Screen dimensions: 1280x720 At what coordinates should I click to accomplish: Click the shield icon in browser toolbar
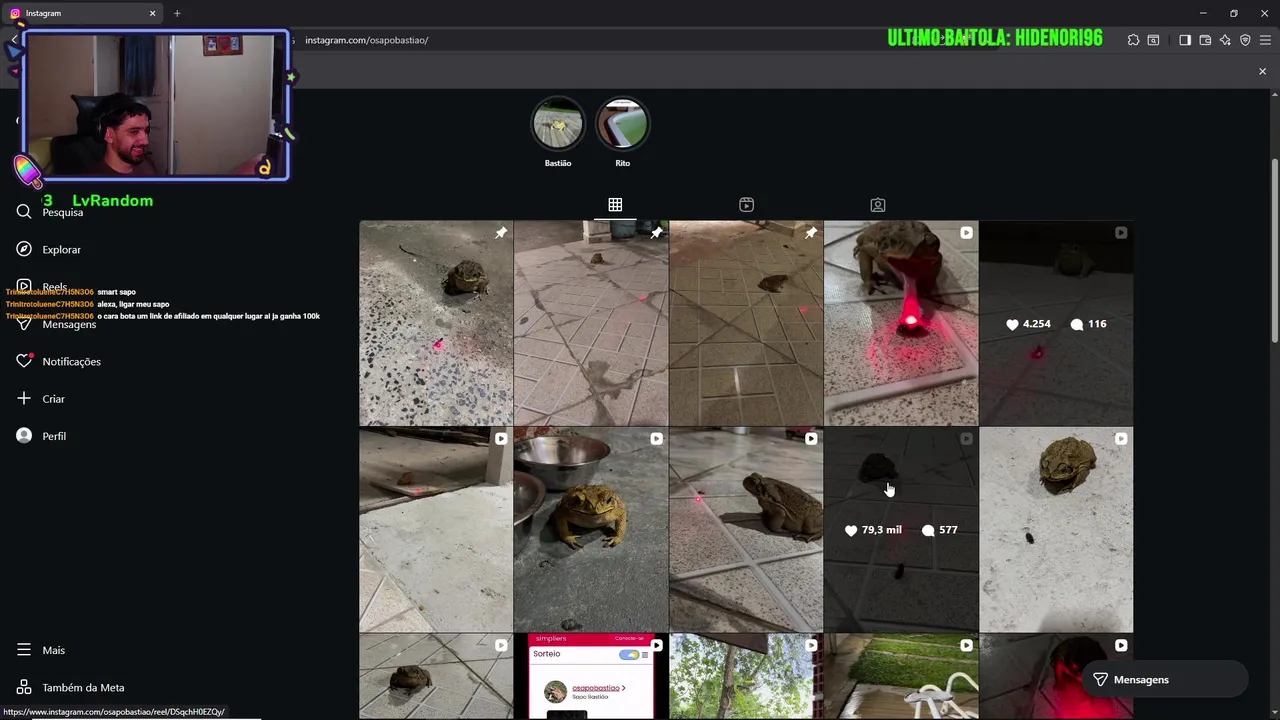point(1245,40)
